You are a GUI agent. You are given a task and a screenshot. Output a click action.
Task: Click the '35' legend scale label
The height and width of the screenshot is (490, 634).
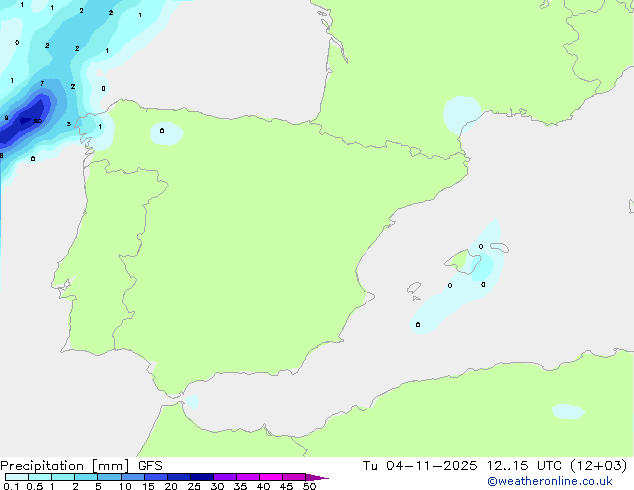[240, 486]
